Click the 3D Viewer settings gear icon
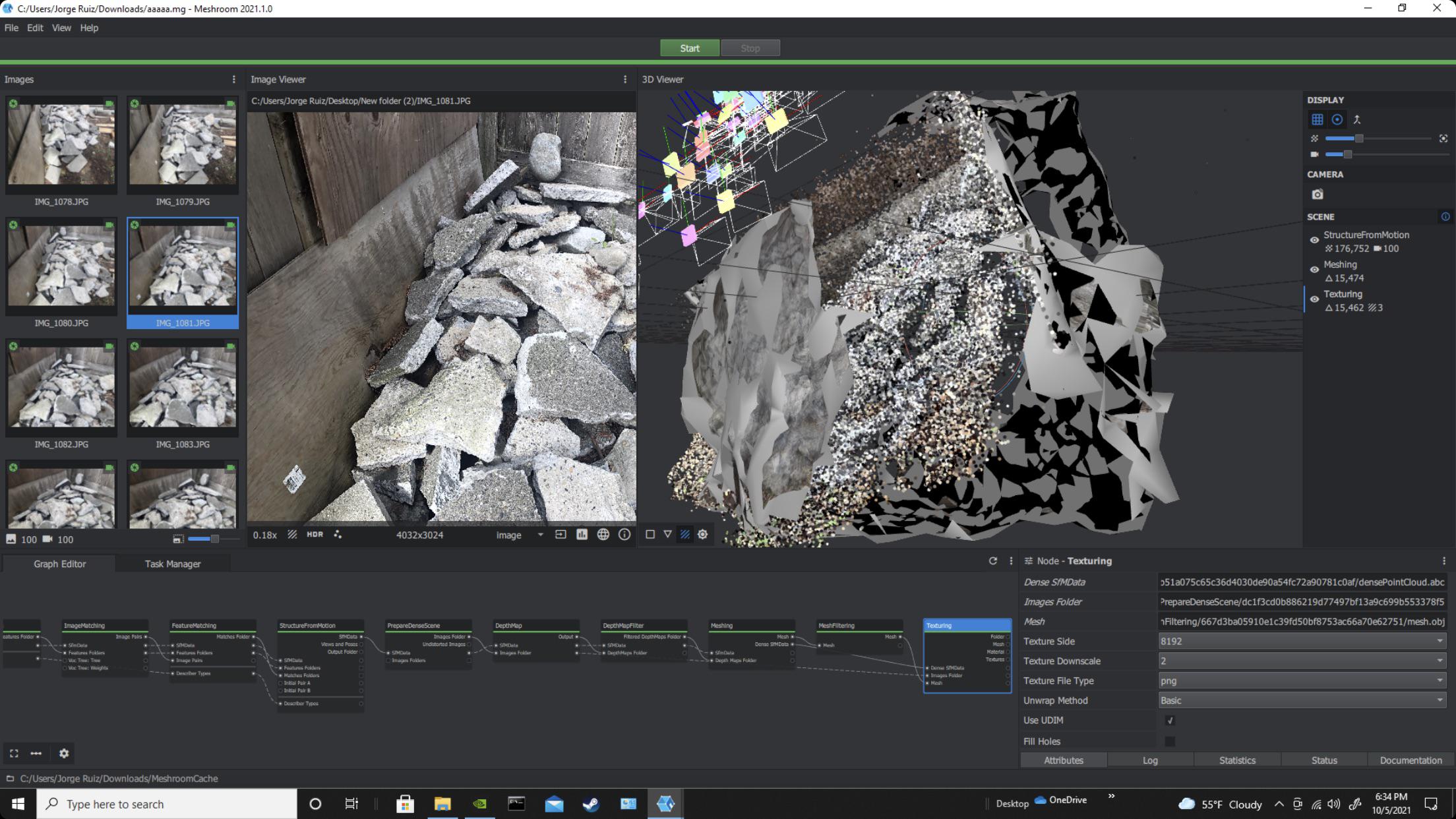1456x819 pixels. 702,535
